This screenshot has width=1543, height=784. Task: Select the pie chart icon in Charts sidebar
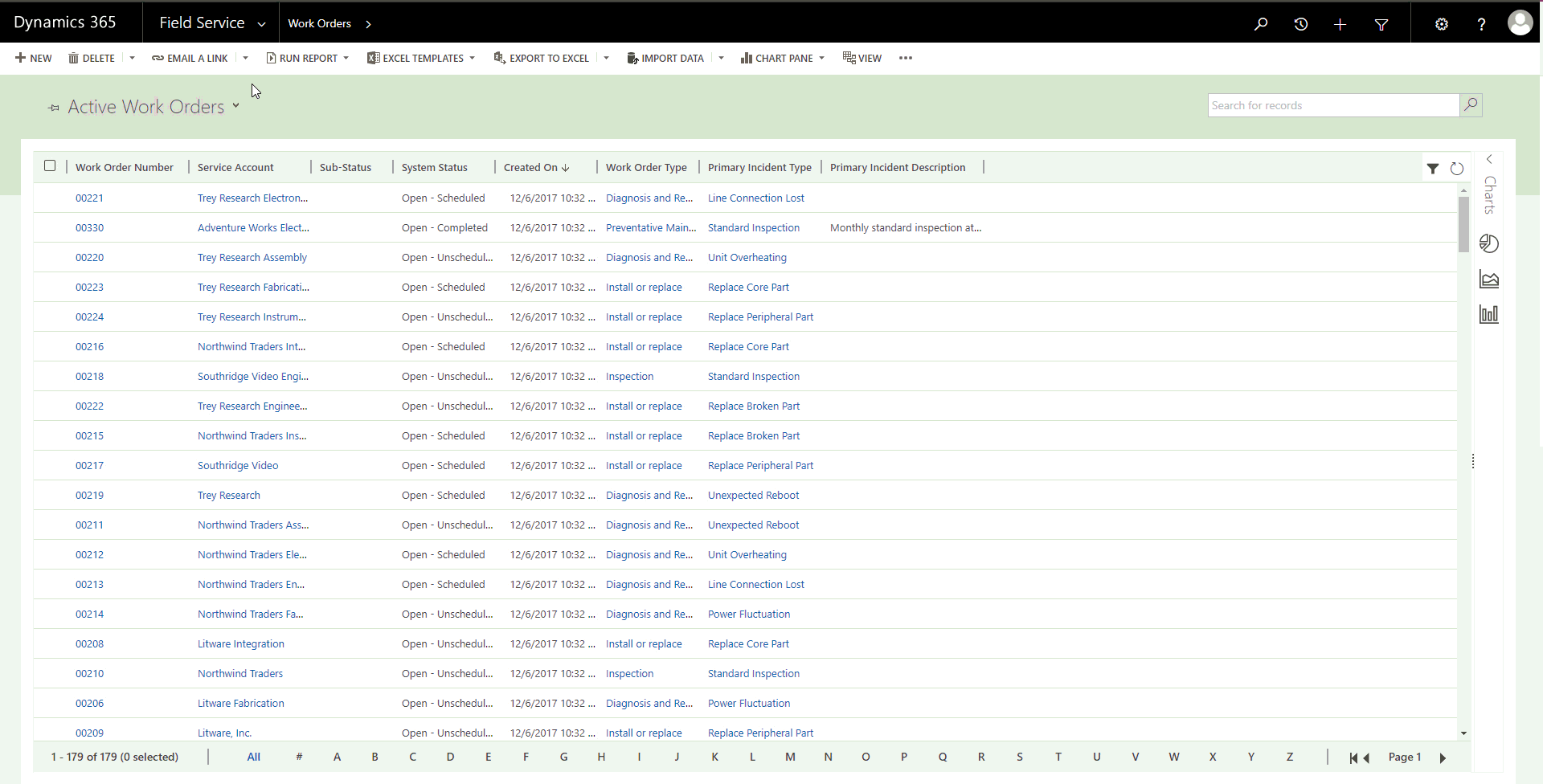1489,243
